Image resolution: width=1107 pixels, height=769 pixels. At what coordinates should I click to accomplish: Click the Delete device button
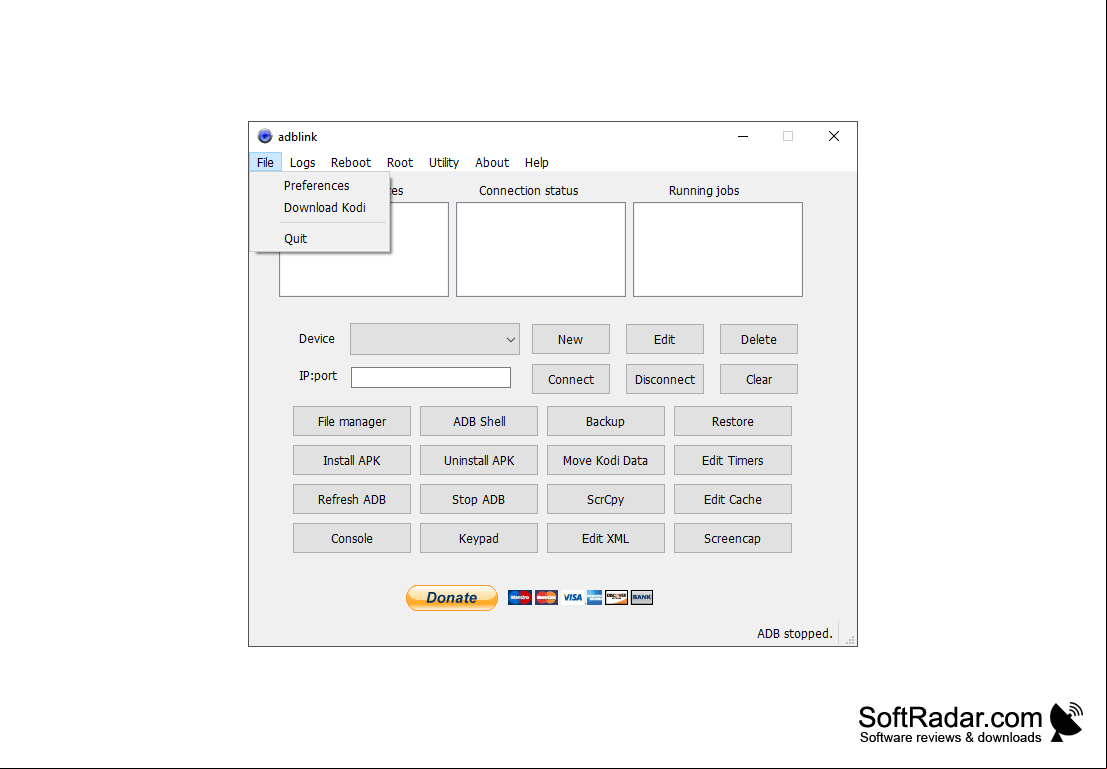pos(759,339)
